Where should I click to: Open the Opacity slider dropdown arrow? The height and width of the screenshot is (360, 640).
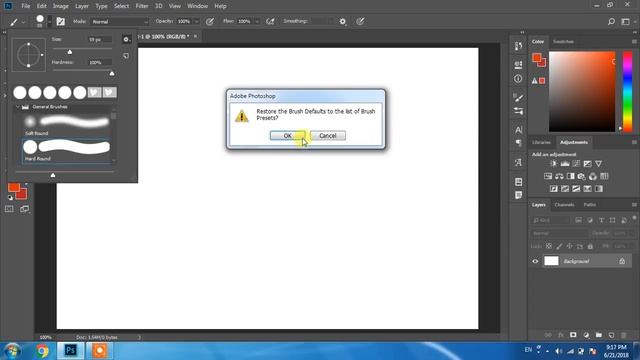tap(196, 22)
